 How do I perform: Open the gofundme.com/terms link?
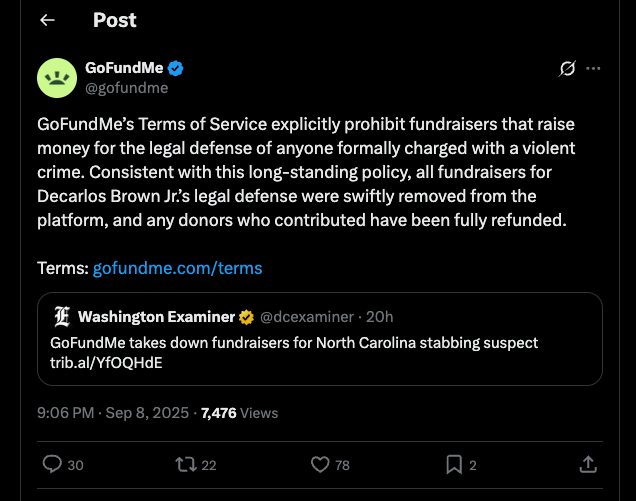click(178, 268)
